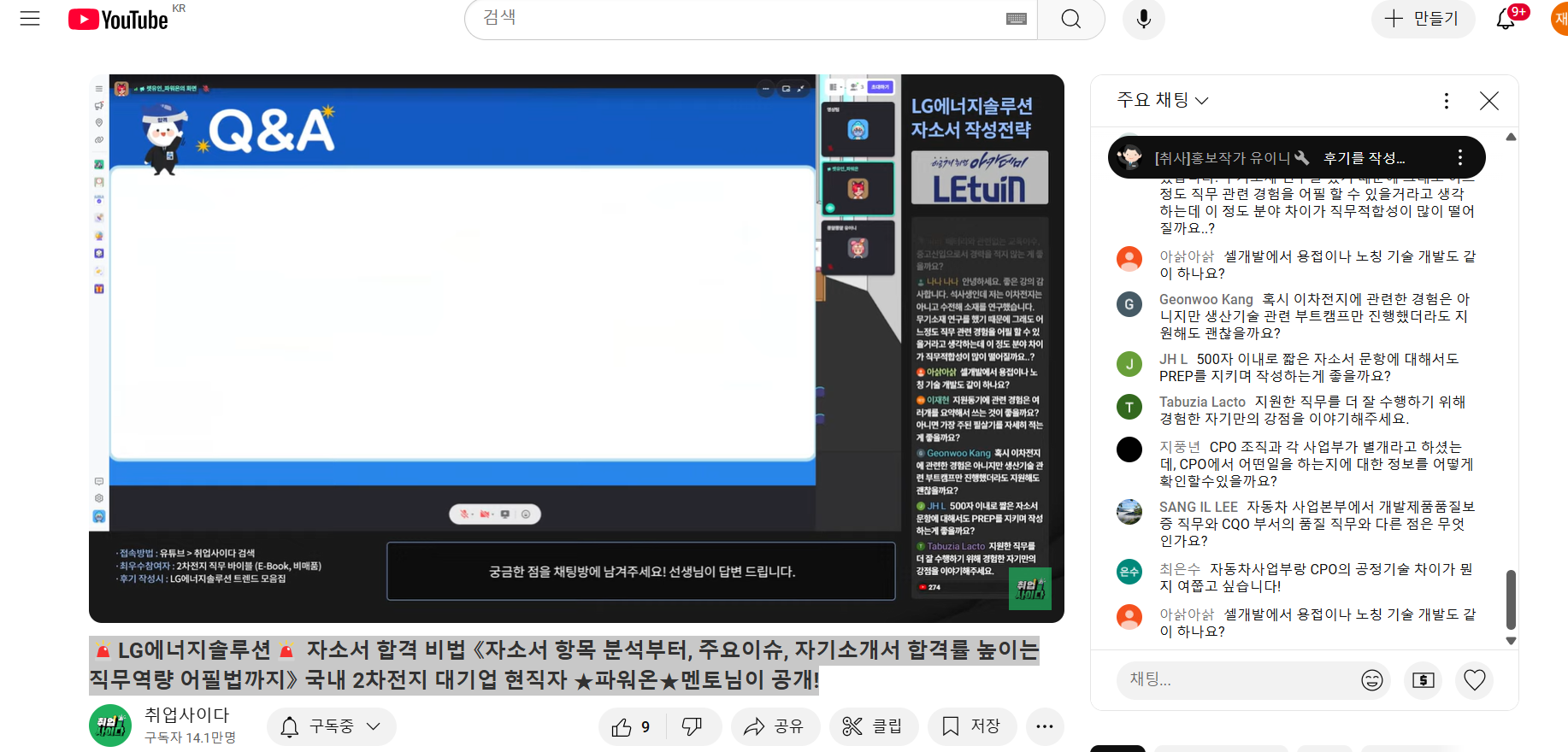
Task: Open the chat panel options menu
Action: [x=1446, y=101]
